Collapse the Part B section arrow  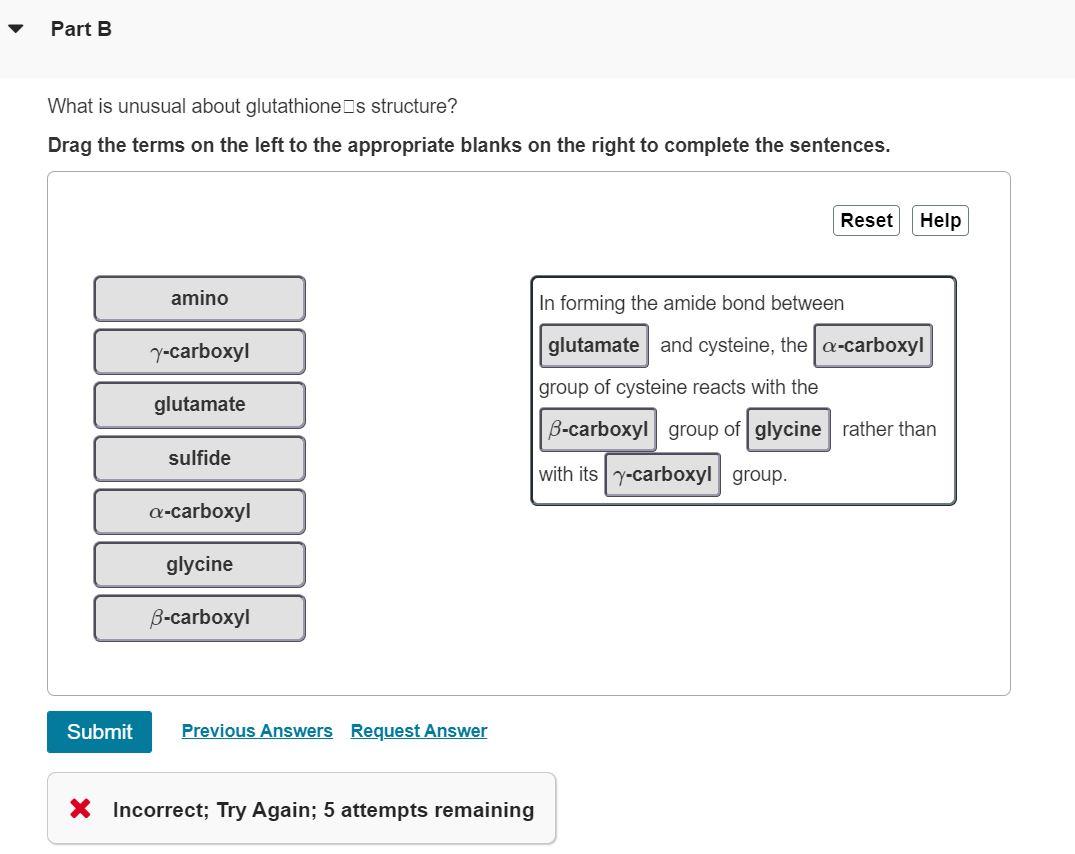(16, 29)
